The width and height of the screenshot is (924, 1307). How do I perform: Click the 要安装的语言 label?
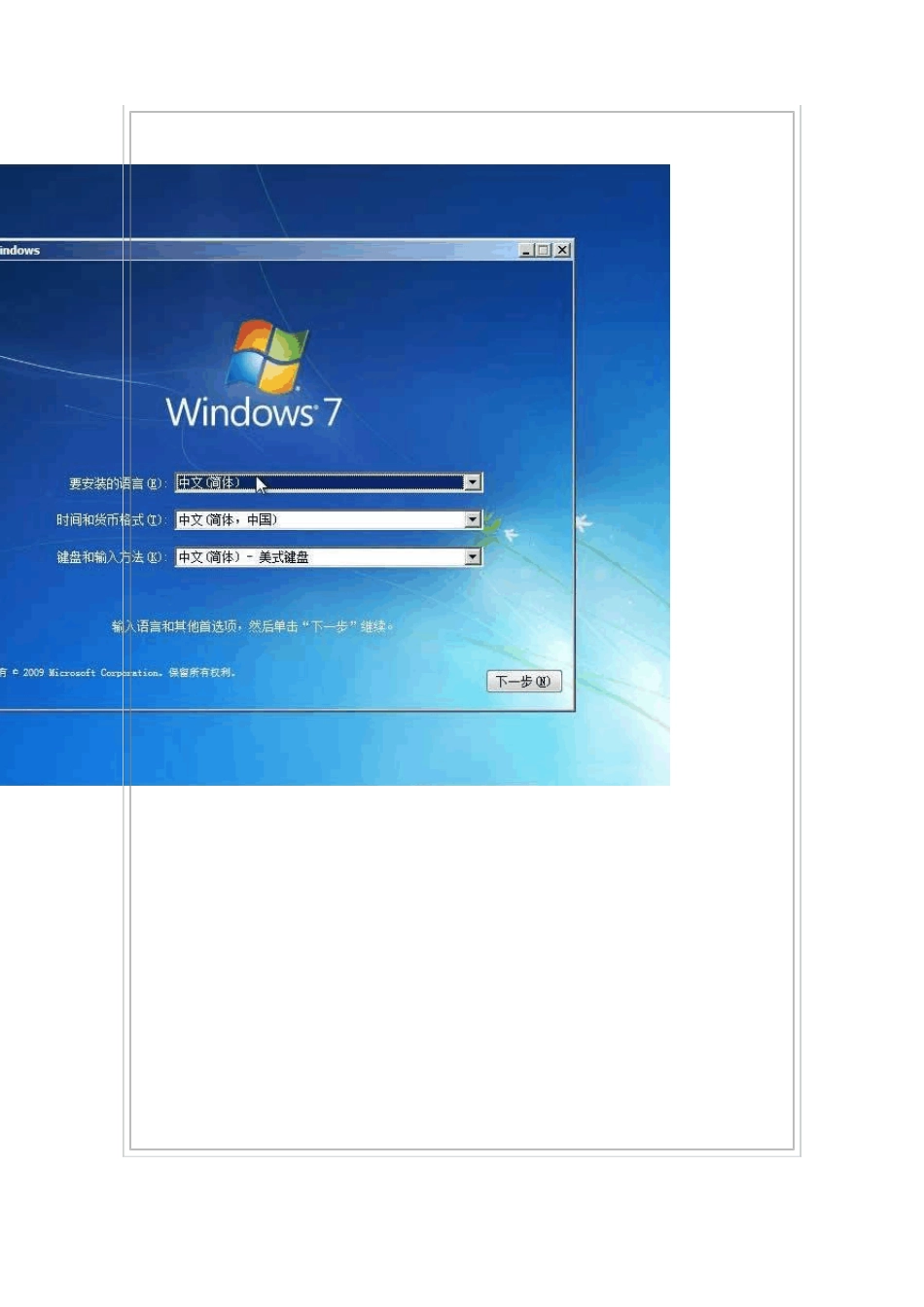[118, 483]
